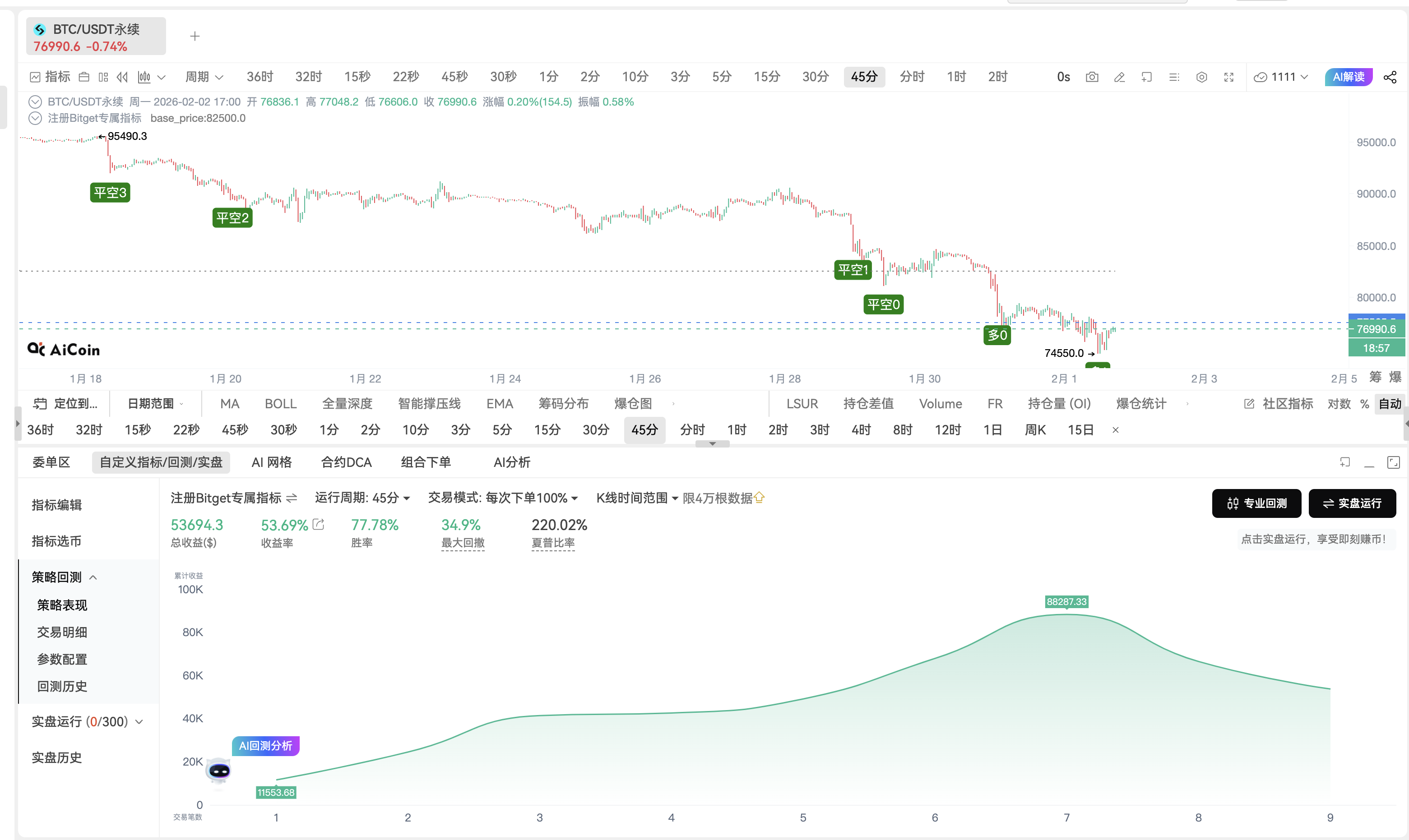Switch to the AI分析 tab

[x=511, y=462]
